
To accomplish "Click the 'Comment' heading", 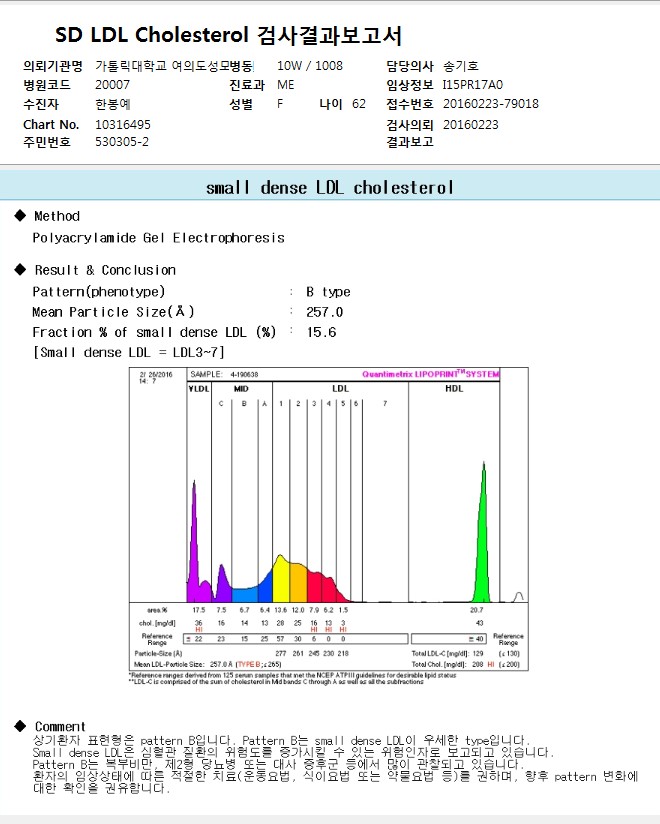I will (x=60, y=727).
